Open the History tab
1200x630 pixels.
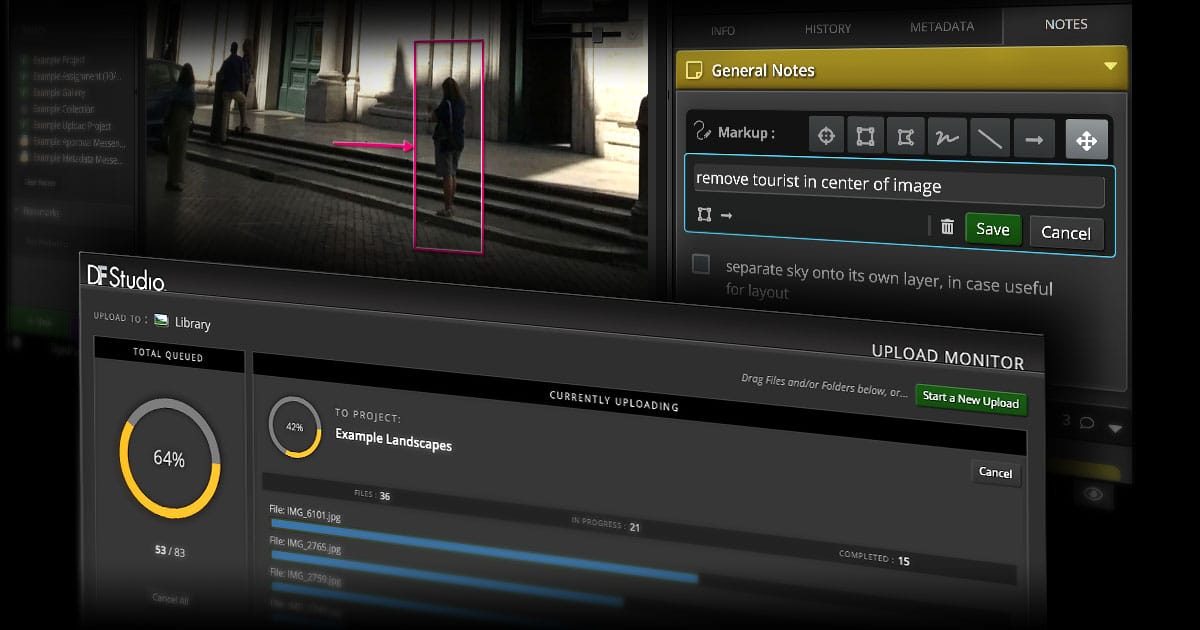(x=828, y=29)
